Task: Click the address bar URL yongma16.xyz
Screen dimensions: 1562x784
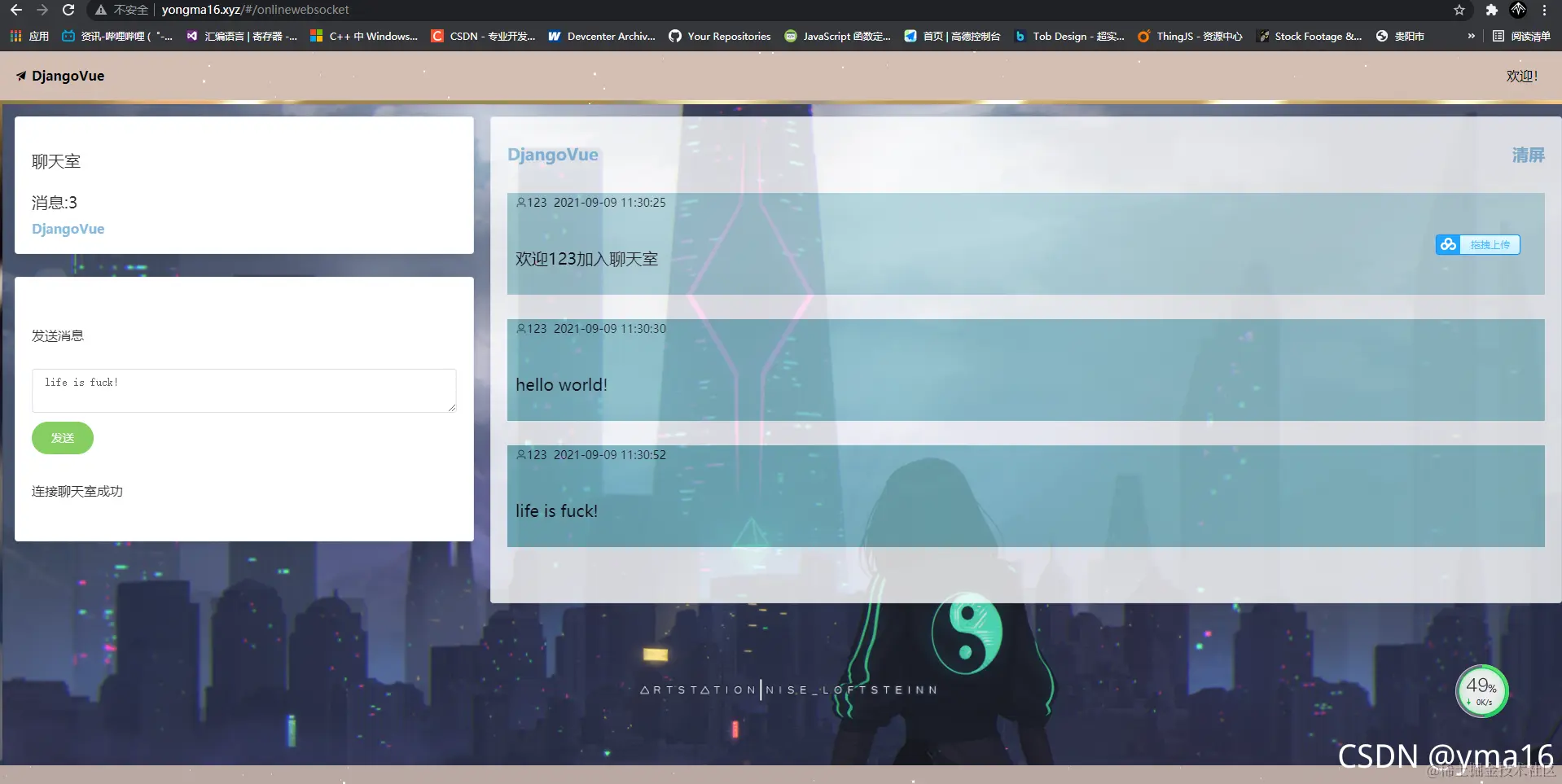Action: (255, 10)
